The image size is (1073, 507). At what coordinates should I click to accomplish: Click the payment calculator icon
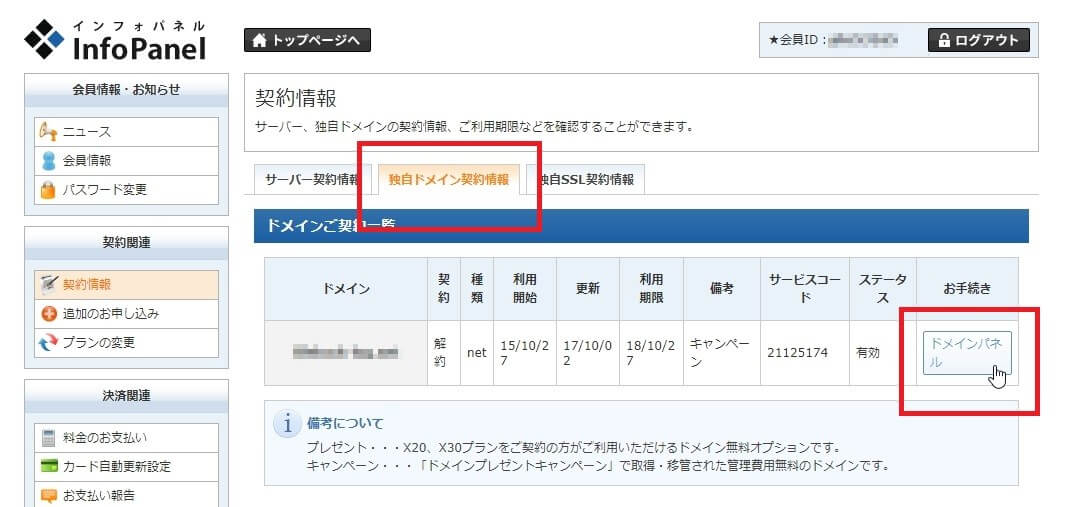[47, 438]
